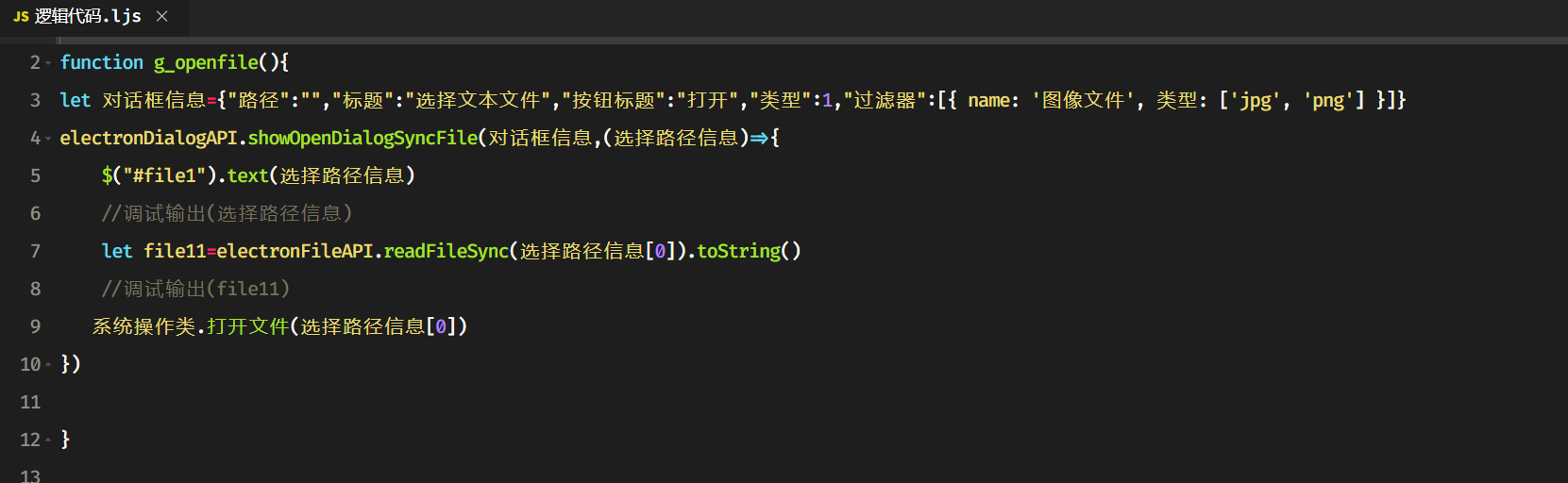Collapse the fold arrow at line 2
Screen dimensions: 1568x483
(48, 63)
